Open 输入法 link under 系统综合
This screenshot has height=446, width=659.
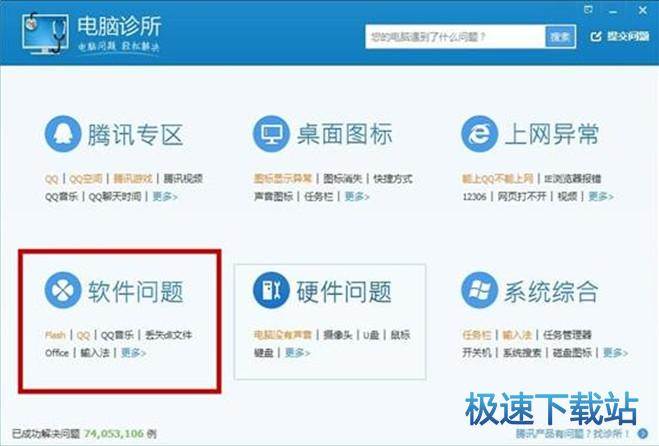pos(517,335)
